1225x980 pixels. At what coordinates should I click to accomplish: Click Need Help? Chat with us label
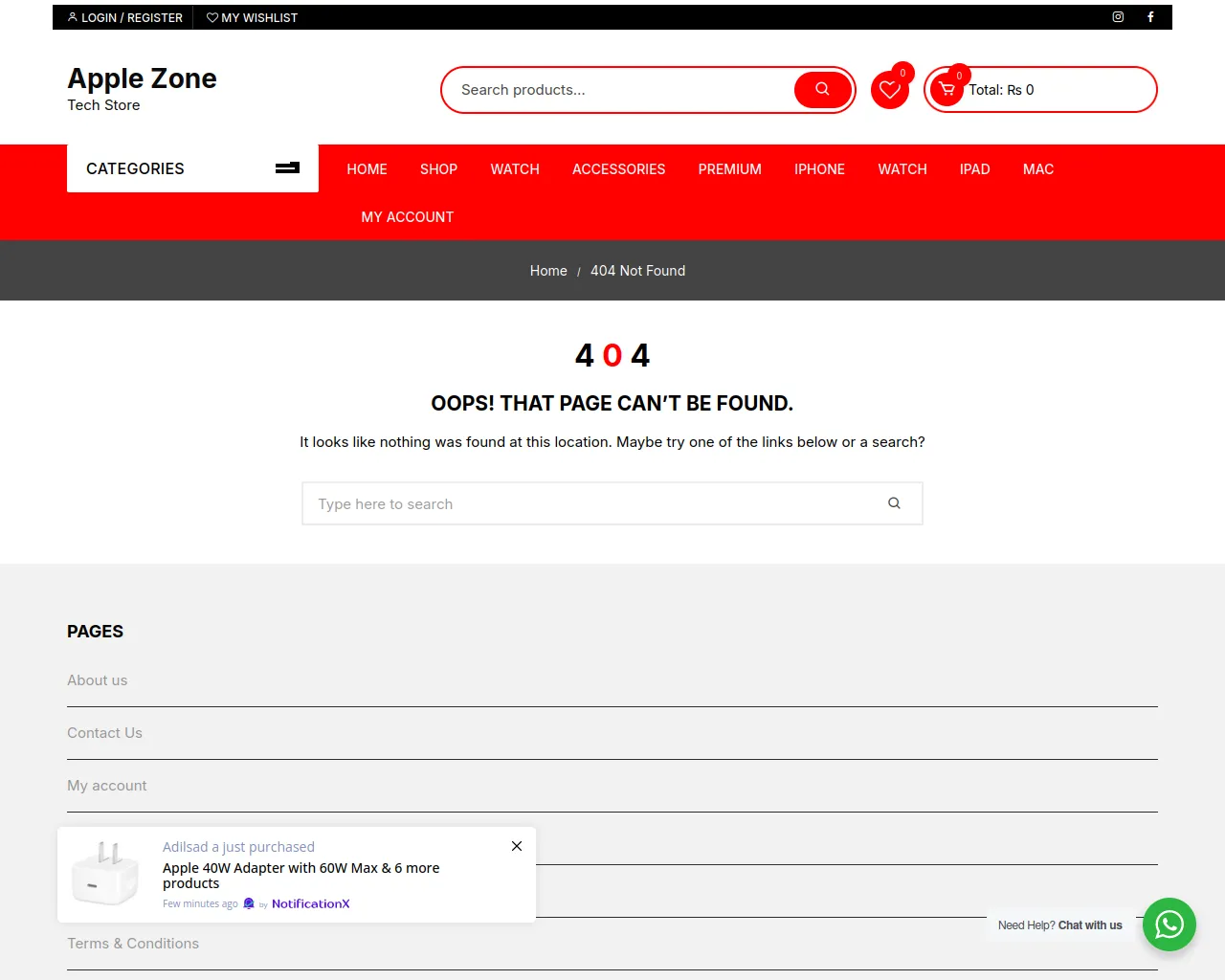pos(1059,925)
